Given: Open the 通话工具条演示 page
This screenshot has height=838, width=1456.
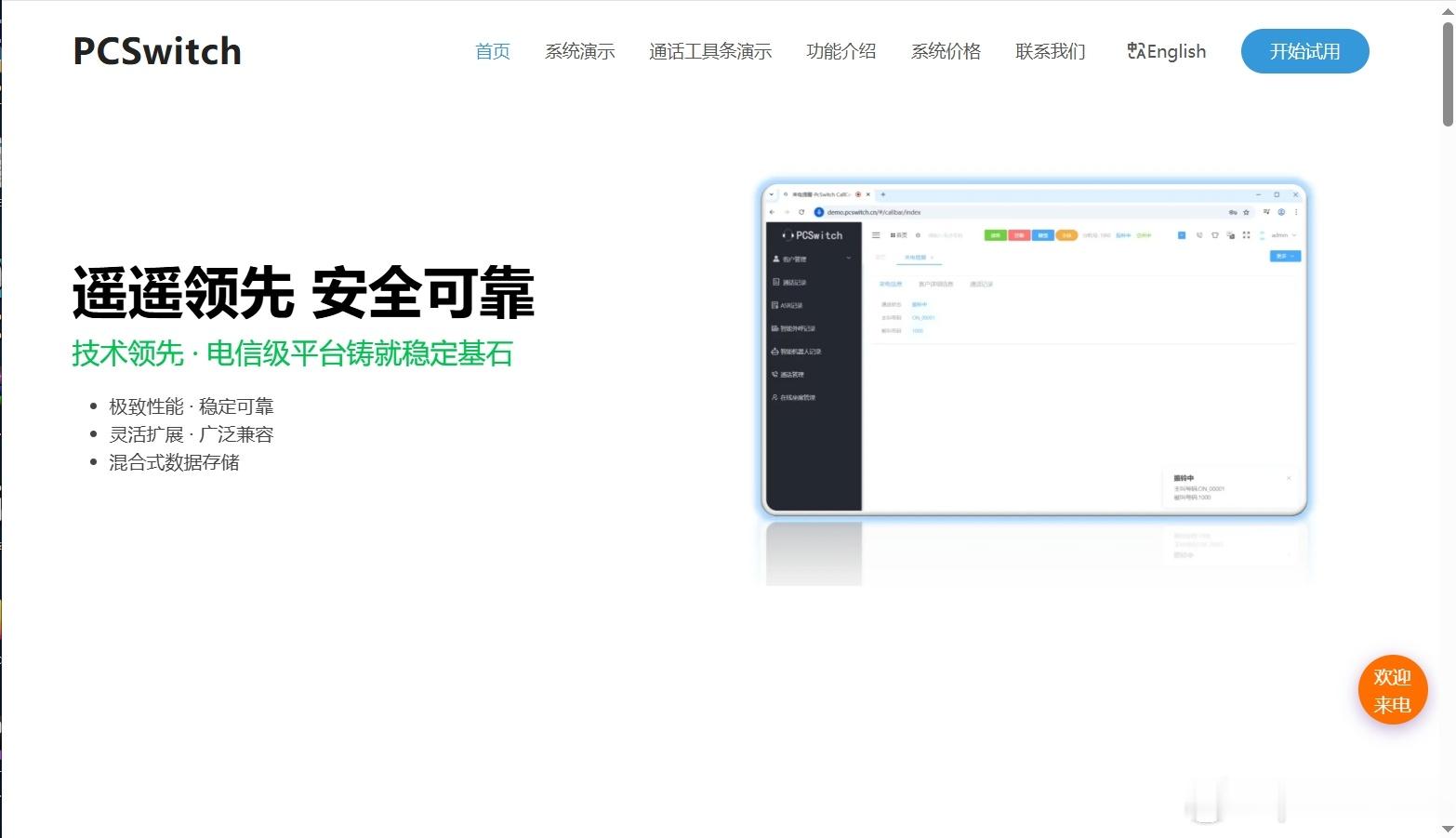Looking at the screenshot, I should click(x=710, y=51).
